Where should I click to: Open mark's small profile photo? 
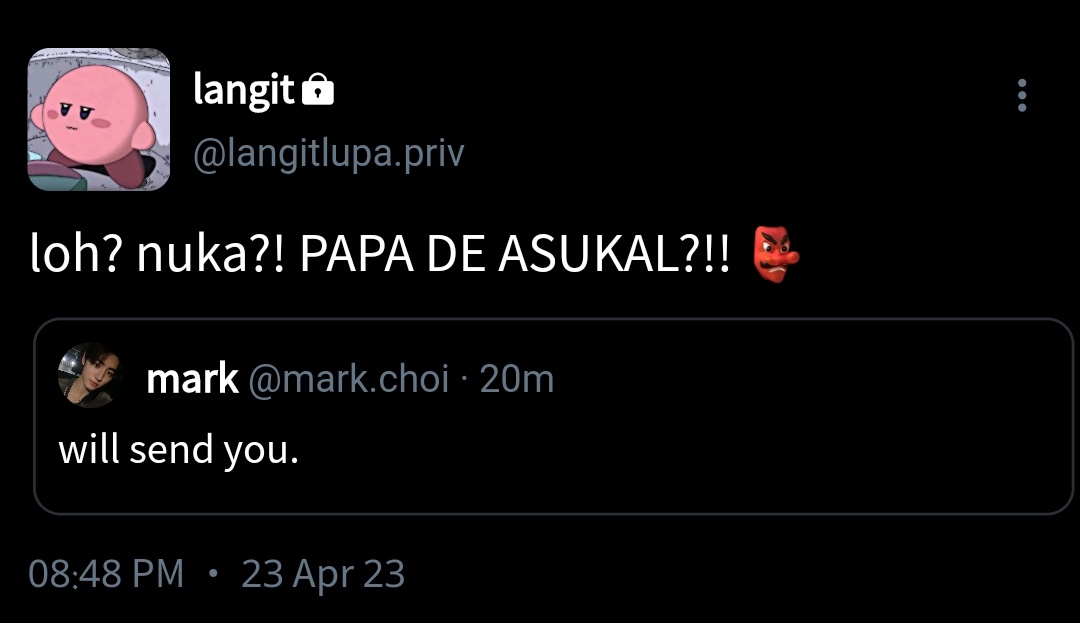click(x=90, y=375)
